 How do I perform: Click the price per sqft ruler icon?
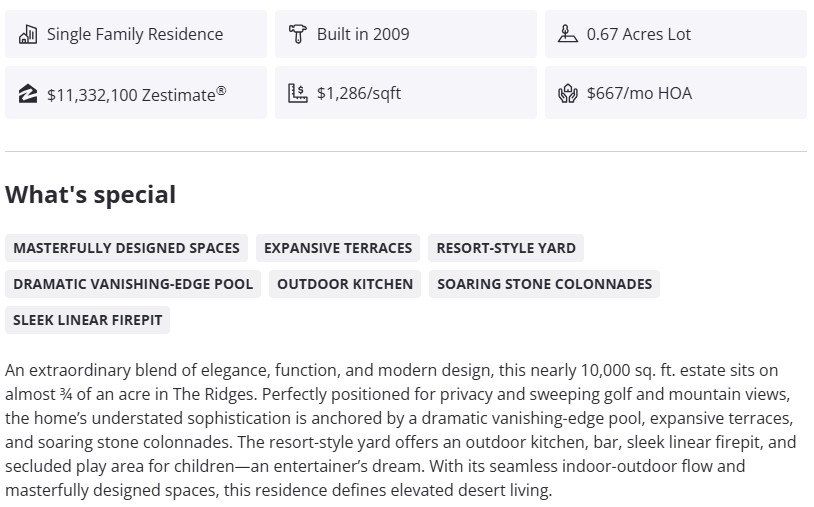tap(297, 94)
